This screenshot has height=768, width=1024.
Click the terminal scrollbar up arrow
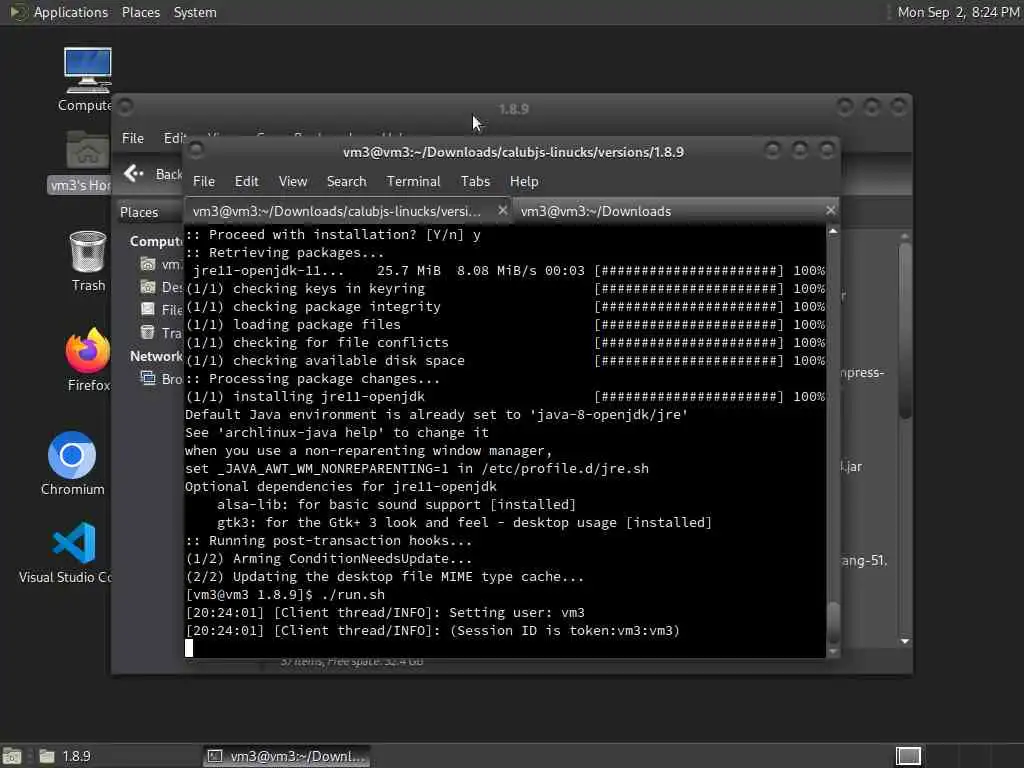point(833,231)
